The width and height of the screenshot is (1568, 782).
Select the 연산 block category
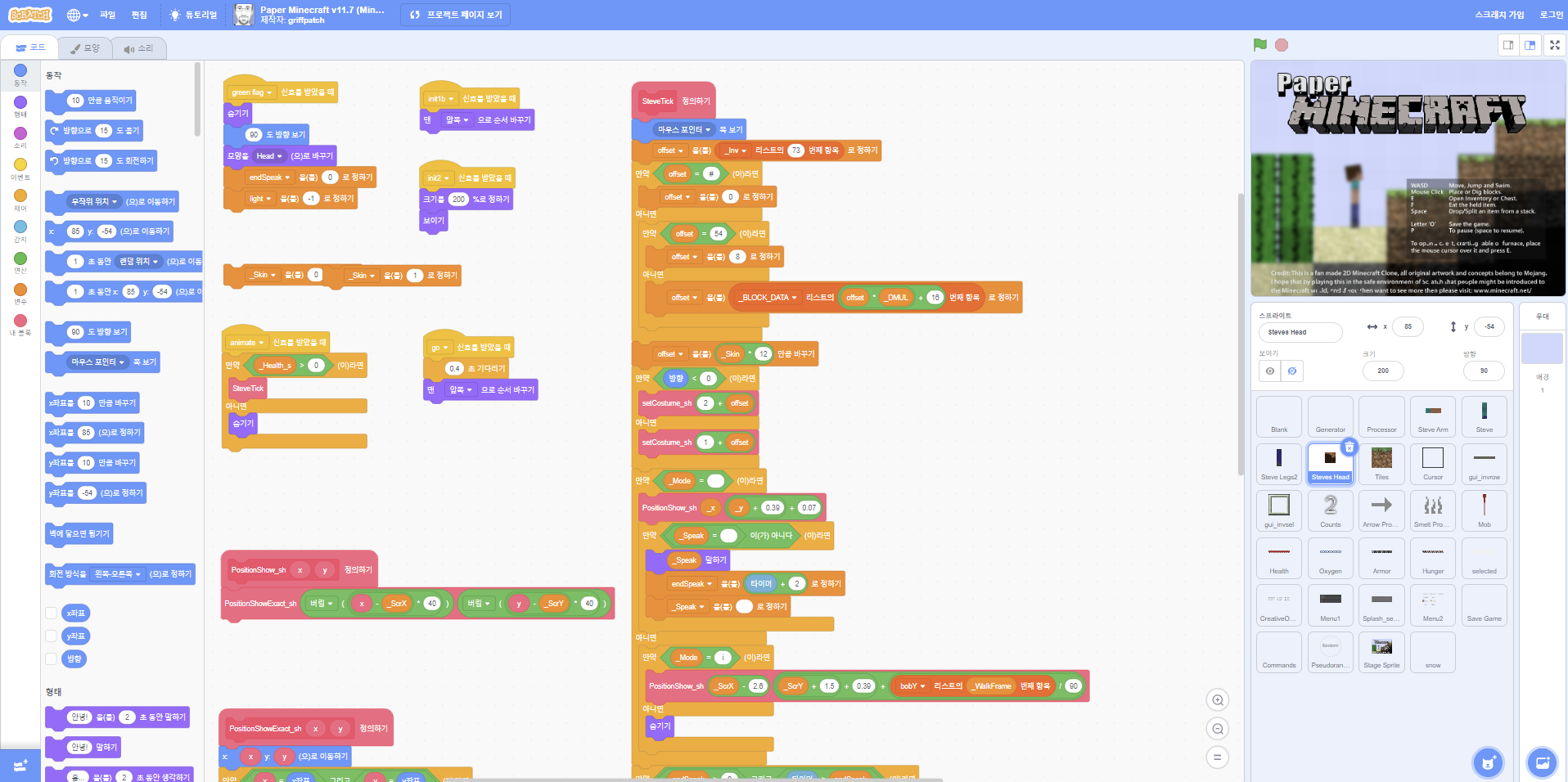coord(20,263)
